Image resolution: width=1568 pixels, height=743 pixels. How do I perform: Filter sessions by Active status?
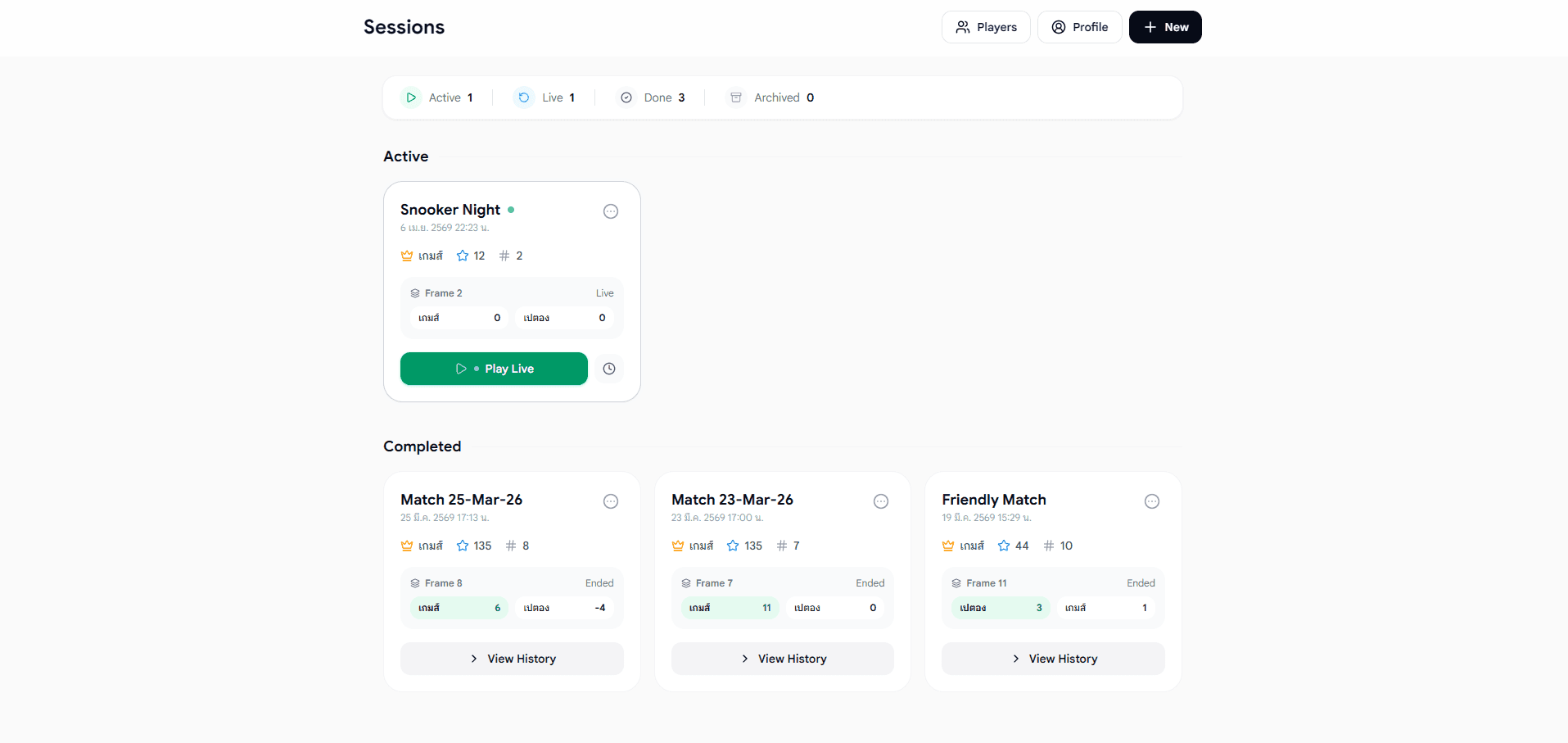[437, 97]
